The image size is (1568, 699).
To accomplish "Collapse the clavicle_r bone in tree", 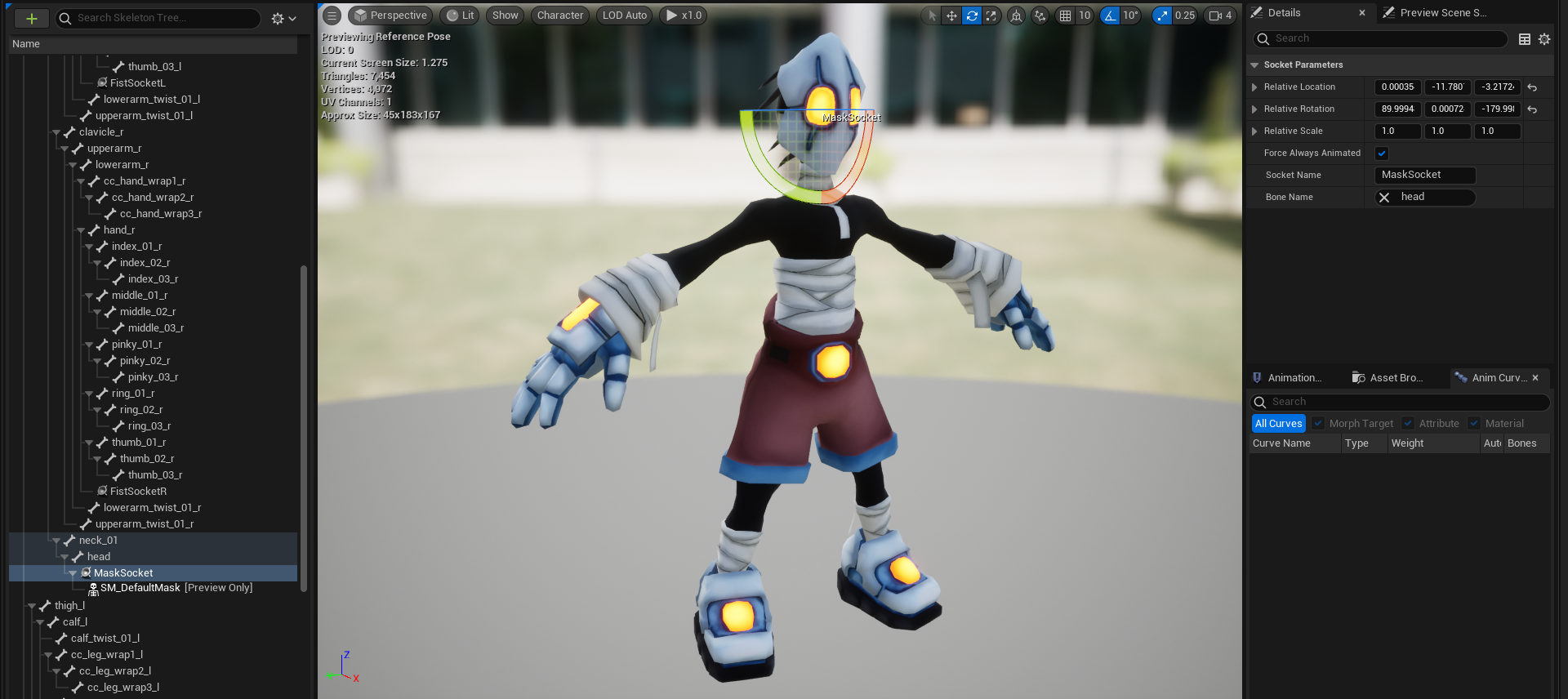I will point(56,132).
